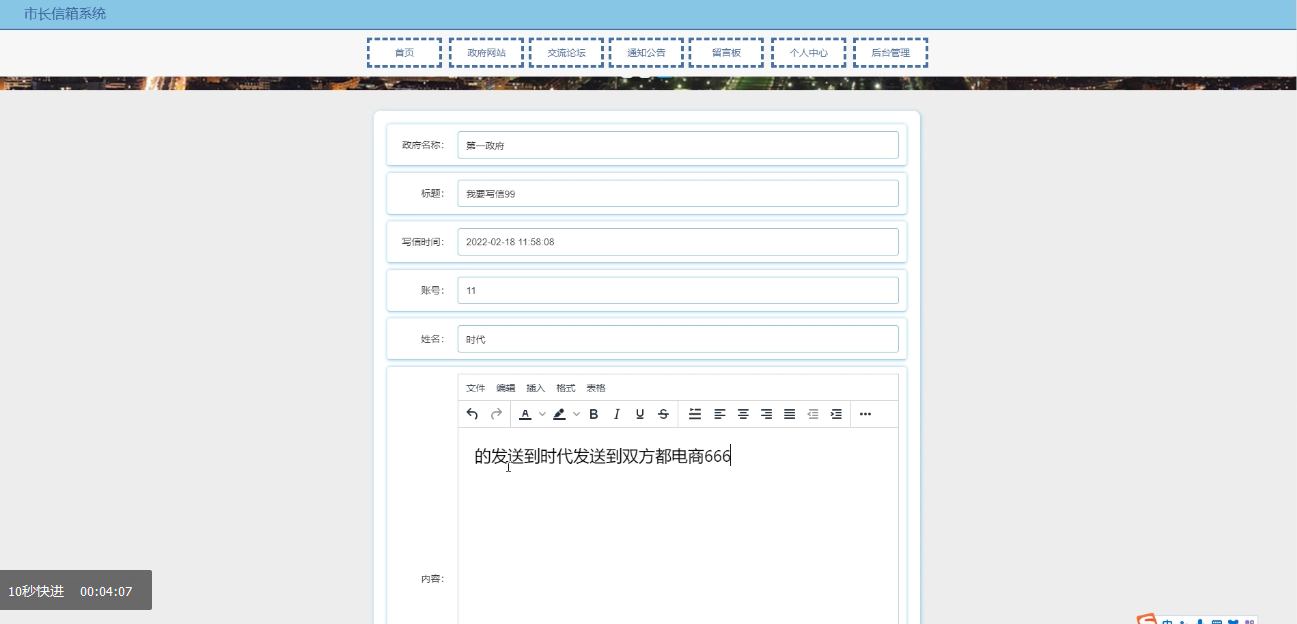1297x624 pixels.
Task: Apply strikethrough formatting in the editor
Action: (662, 413)
